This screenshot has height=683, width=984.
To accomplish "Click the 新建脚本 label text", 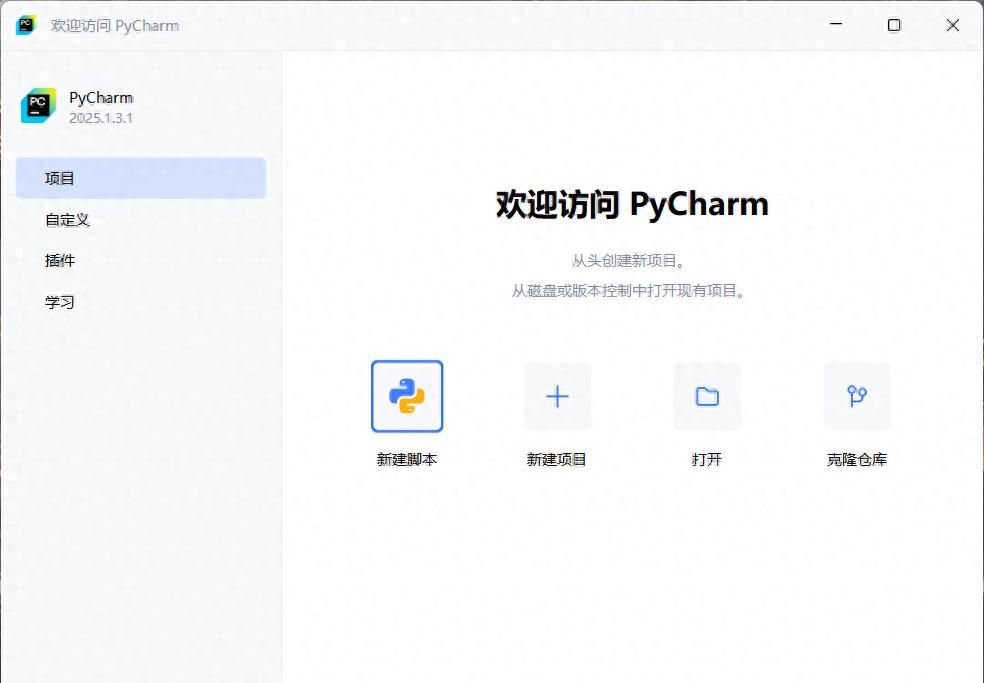I will click(407, 459).
